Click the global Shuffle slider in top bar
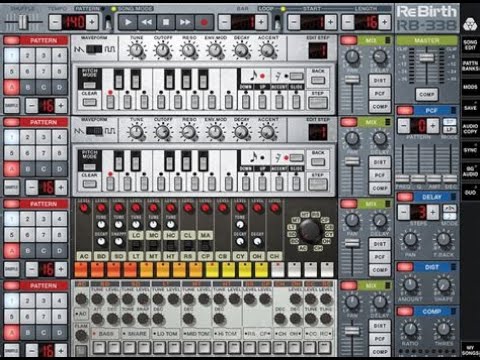Image resolution: width=480 pixels, height=360 pixels. pyautogui.click(x=23, y=22)
